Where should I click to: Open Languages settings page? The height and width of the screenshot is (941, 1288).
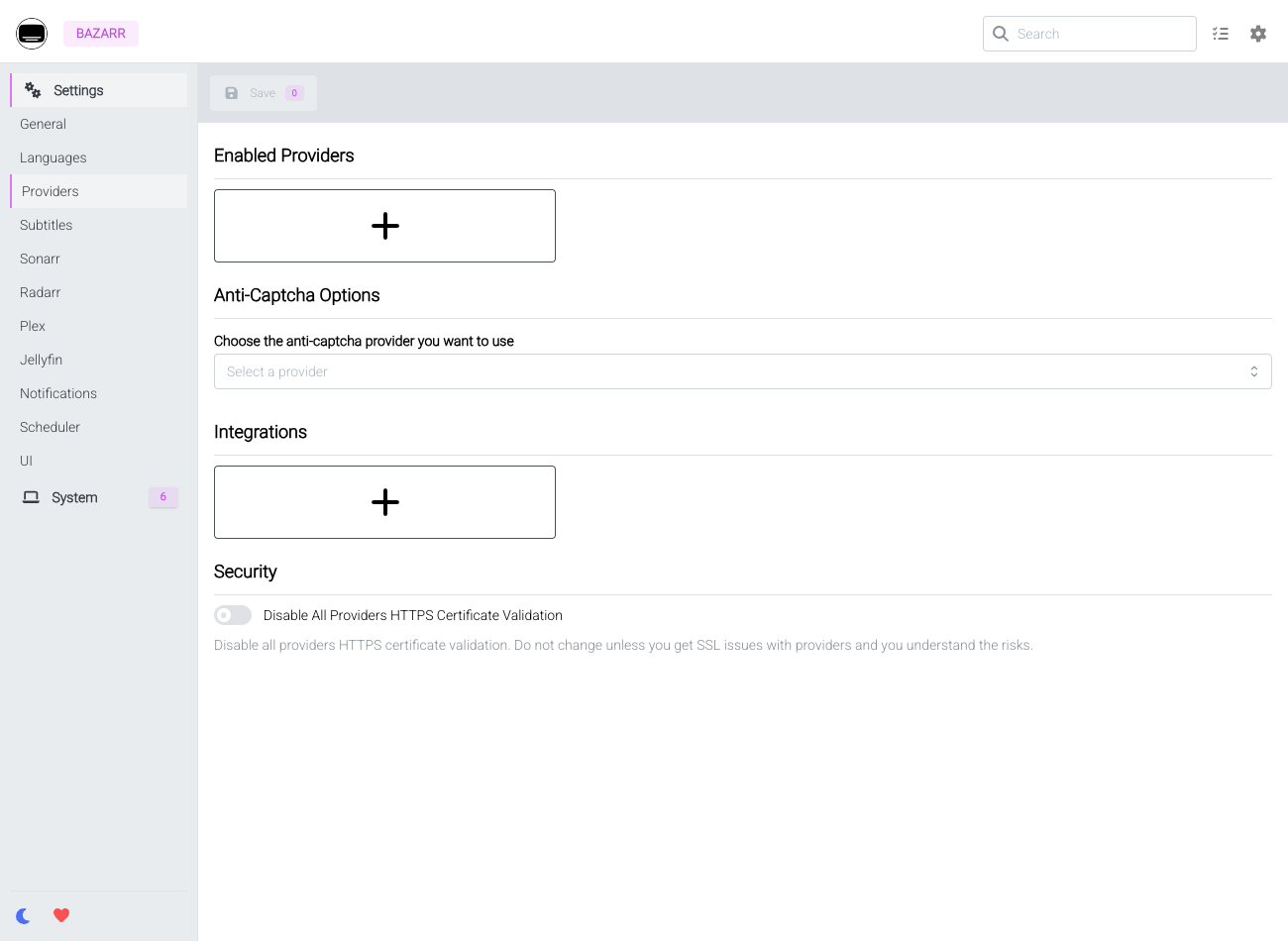pos(99,157)
